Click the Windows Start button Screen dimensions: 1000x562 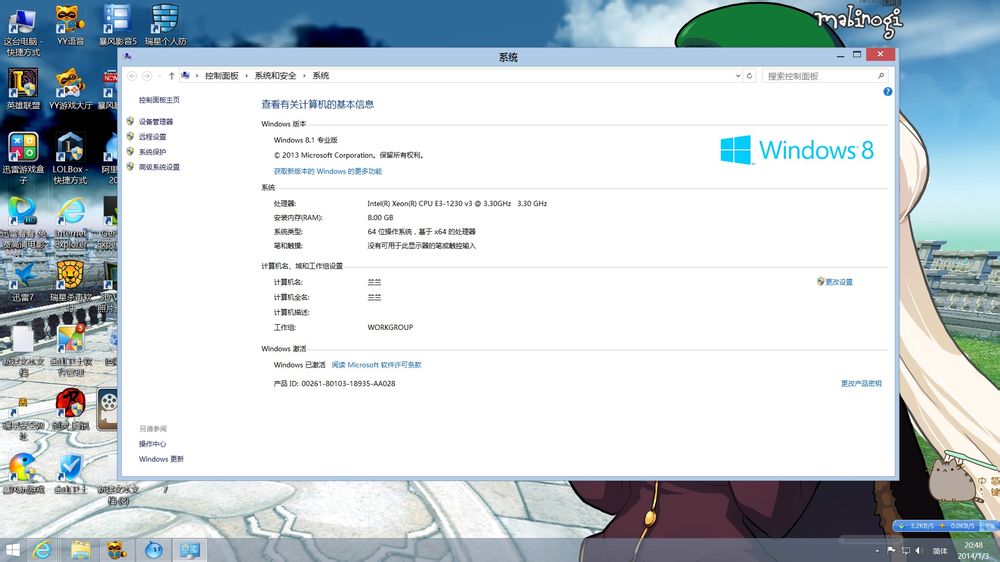tap(13, 550)
